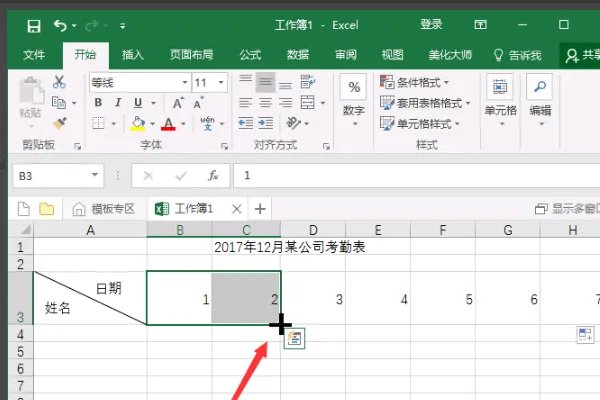Click the 粘贴 paste button
This screenshot has height=400, width=600.
[31, 100]
